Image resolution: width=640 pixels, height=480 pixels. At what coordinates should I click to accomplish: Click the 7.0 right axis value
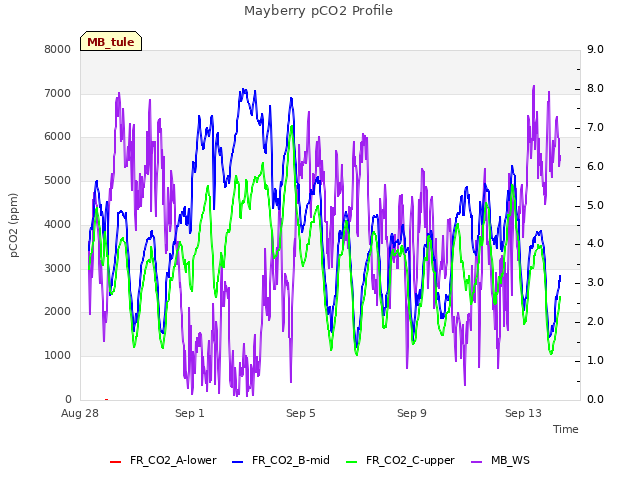[595, 127]
